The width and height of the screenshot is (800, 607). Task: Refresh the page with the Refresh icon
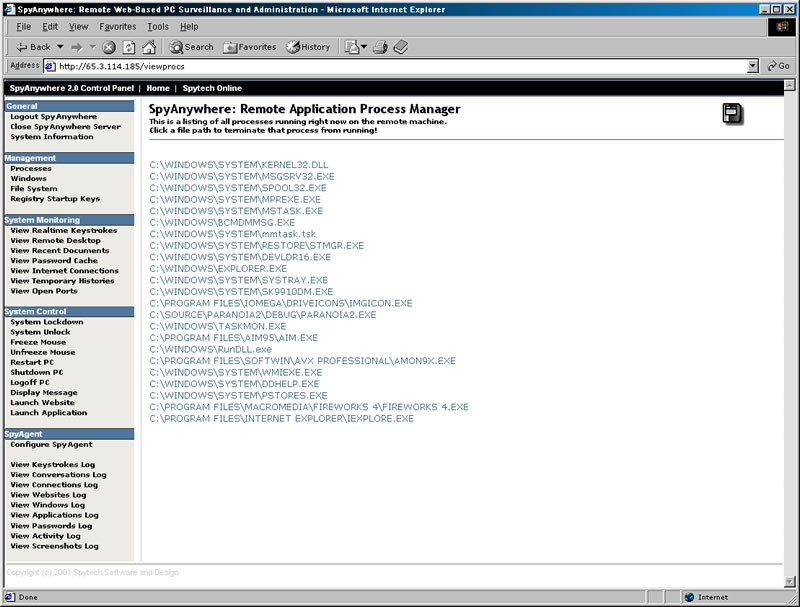[129, 47]
